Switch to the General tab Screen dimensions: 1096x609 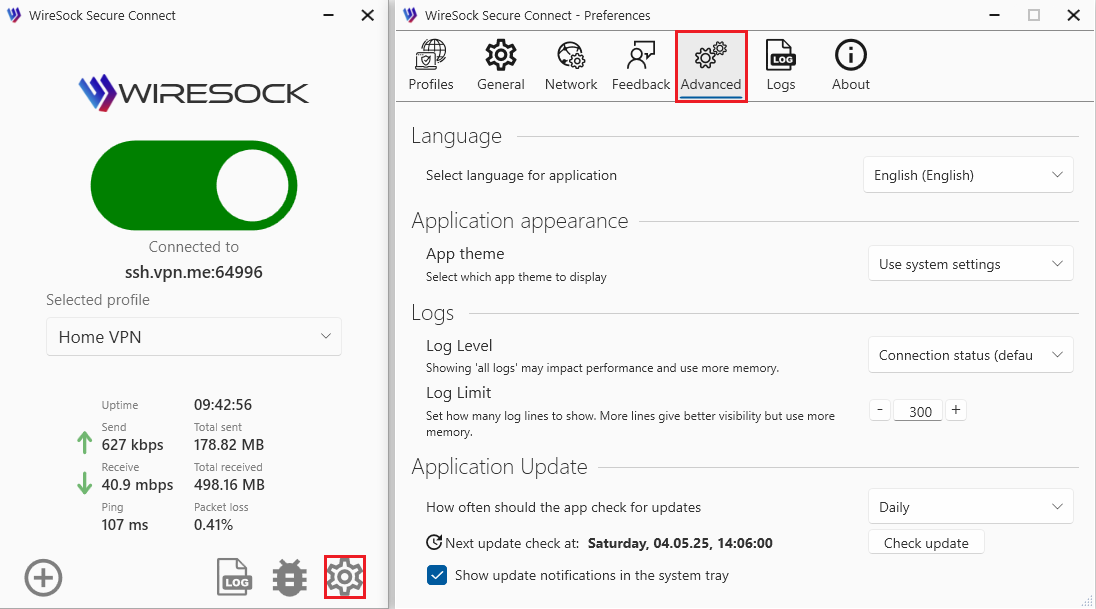(x=500, y=66)
